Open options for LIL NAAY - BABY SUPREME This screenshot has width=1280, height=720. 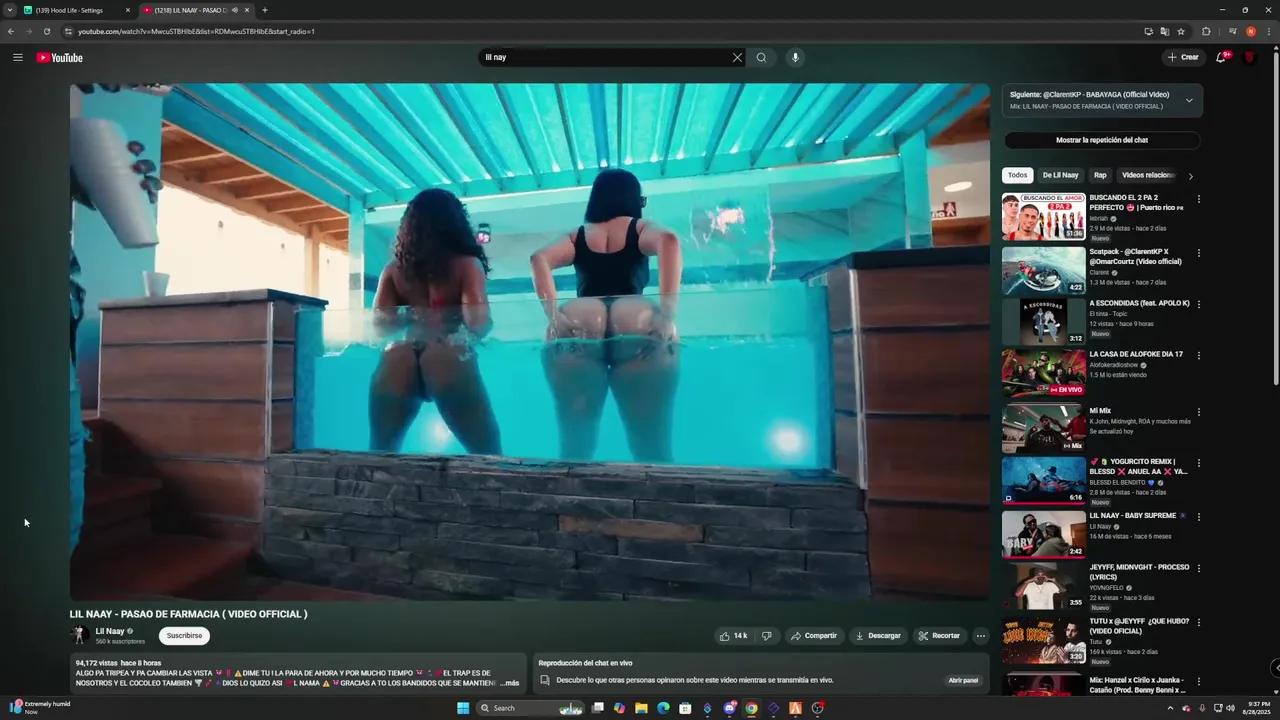(1198, 517)
